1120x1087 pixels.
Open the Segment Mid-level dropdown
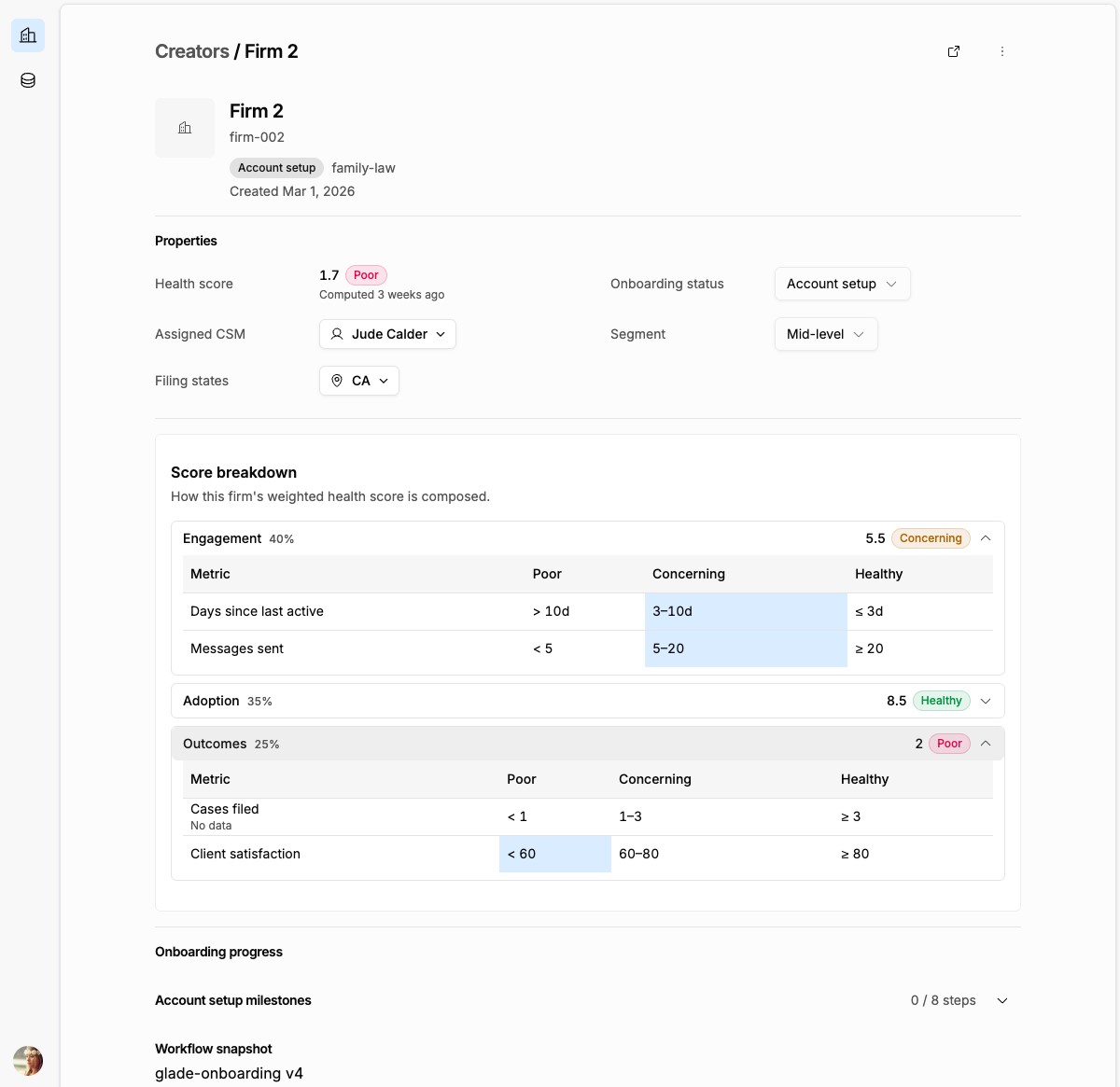(826, 334)
